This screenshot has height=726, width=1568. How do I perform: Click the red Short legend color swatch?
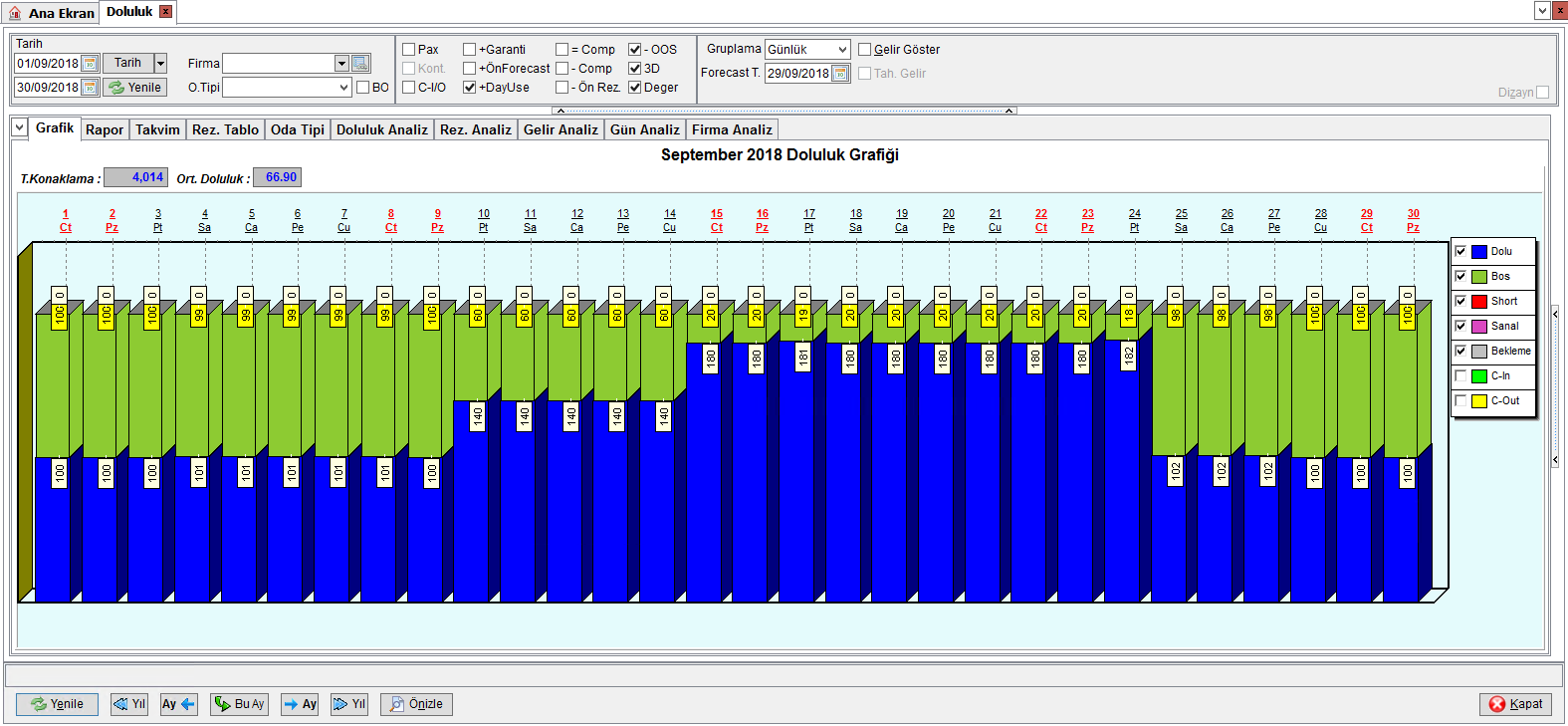pos(1479,302)
